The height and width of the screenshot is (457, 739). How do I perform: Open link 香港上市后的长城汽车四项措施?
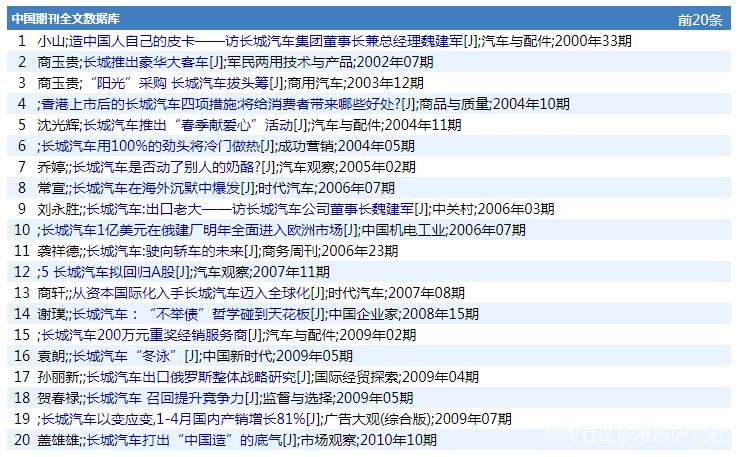pos(221,104)
